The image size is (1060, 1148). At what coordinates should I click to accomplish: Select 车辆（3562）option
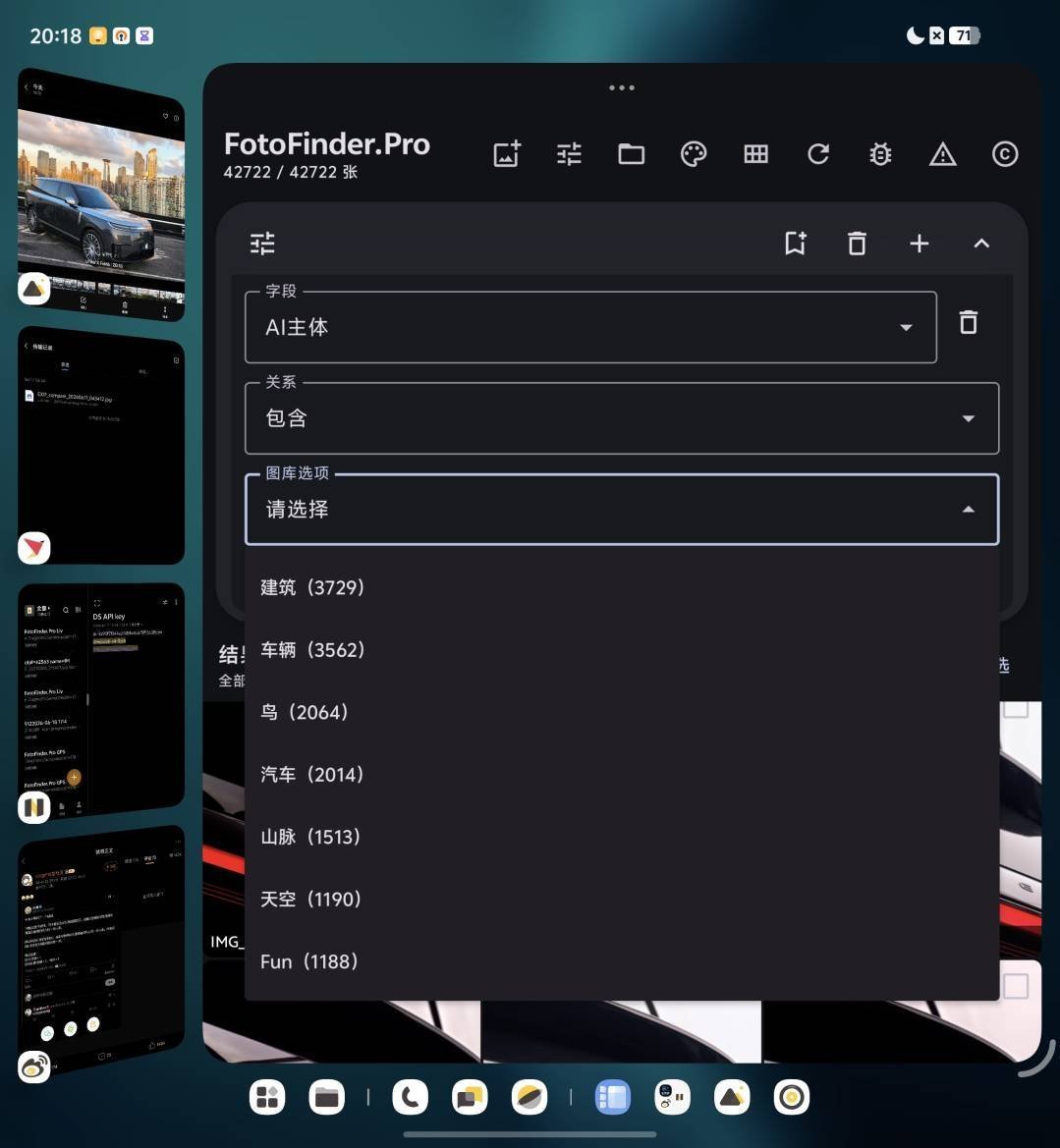(x=622, y=649)
